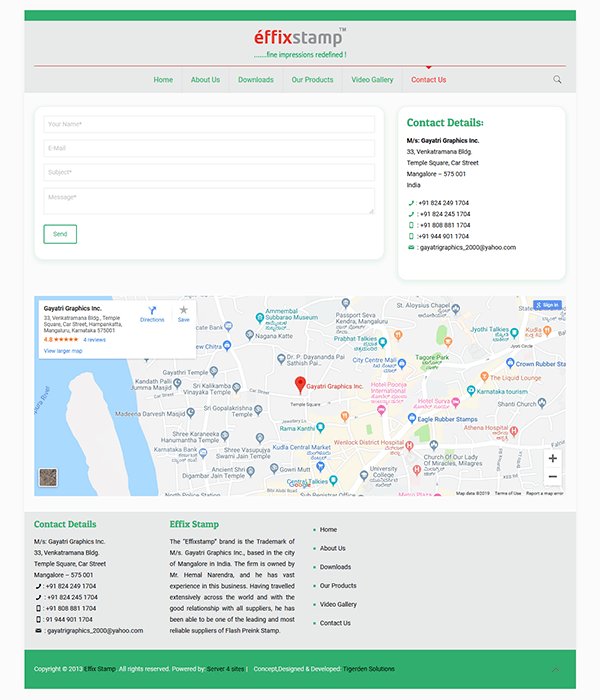Zoom in the map with plus button
Viewport: 600px width, 700px height.
coord(553,458)
